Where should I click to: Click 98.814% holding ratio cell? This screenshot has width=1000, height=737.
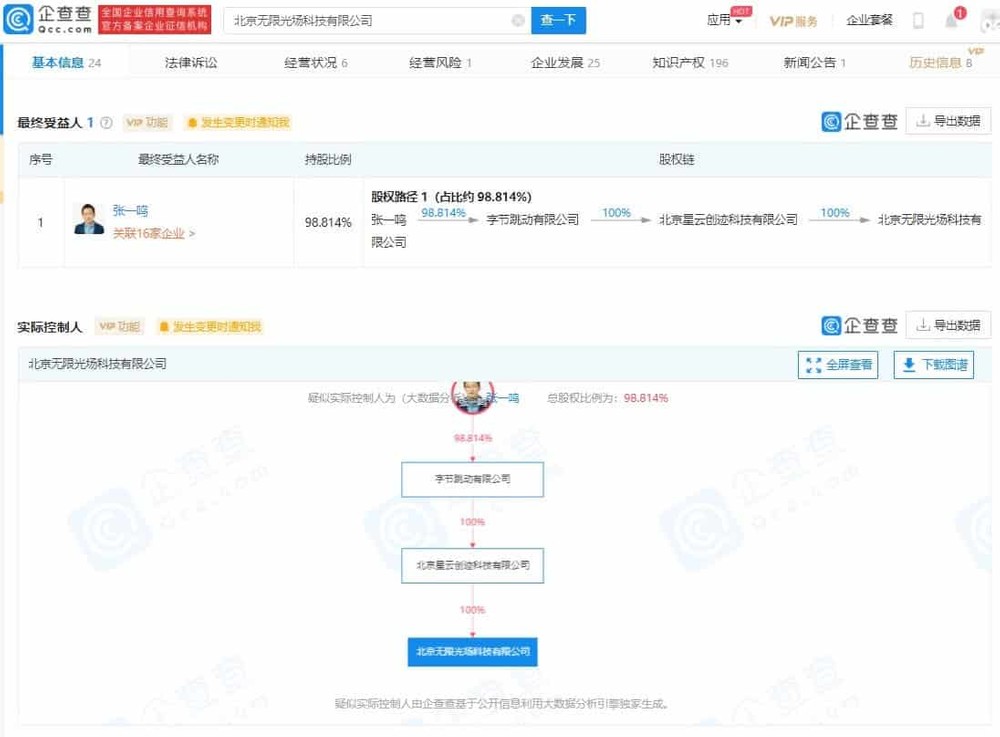[x=328, y=222]
